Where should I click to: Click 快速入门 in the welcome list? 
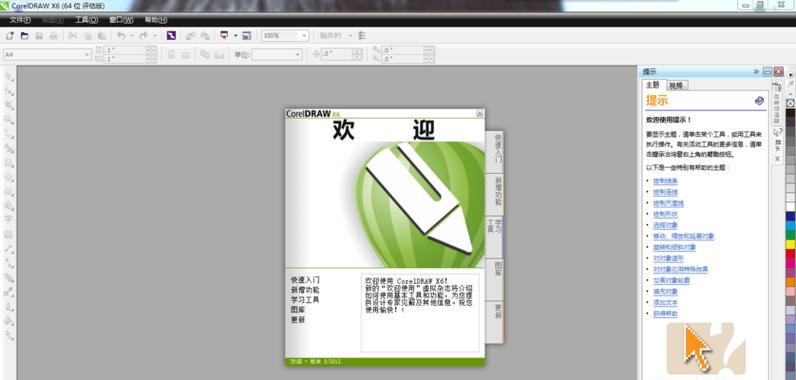pos(305,280)
